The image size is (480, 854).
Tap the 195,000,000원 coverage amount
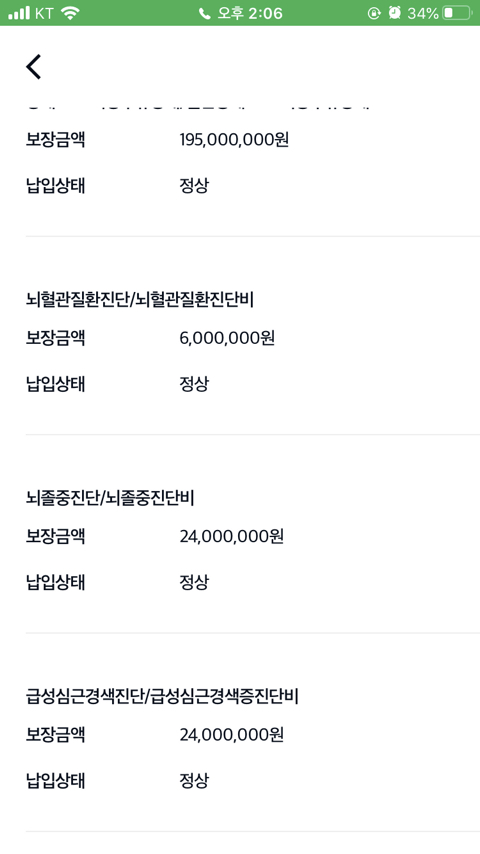(x=234, y=140)
